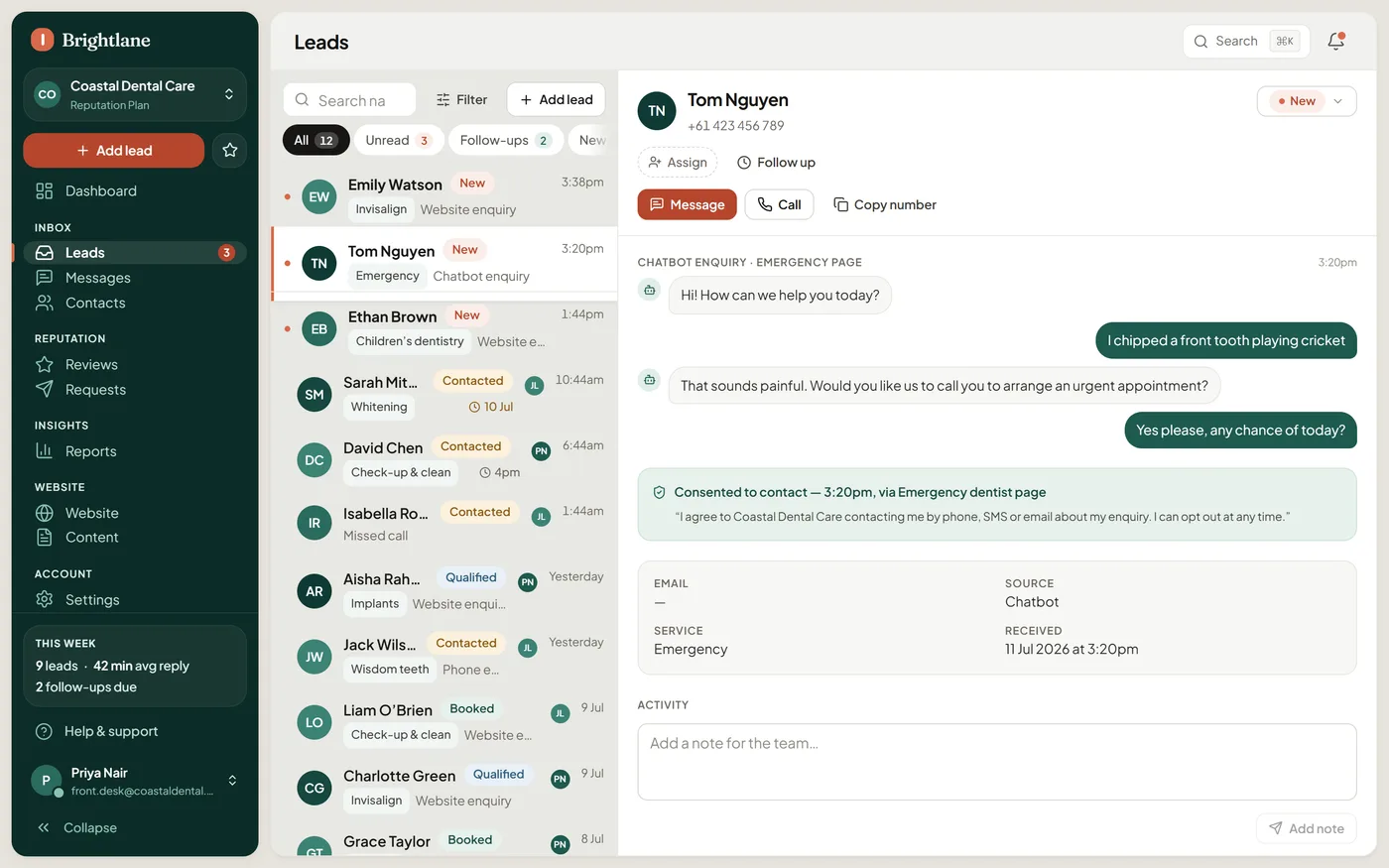
Task: Open Emily Watson lead
Action: 444,196
